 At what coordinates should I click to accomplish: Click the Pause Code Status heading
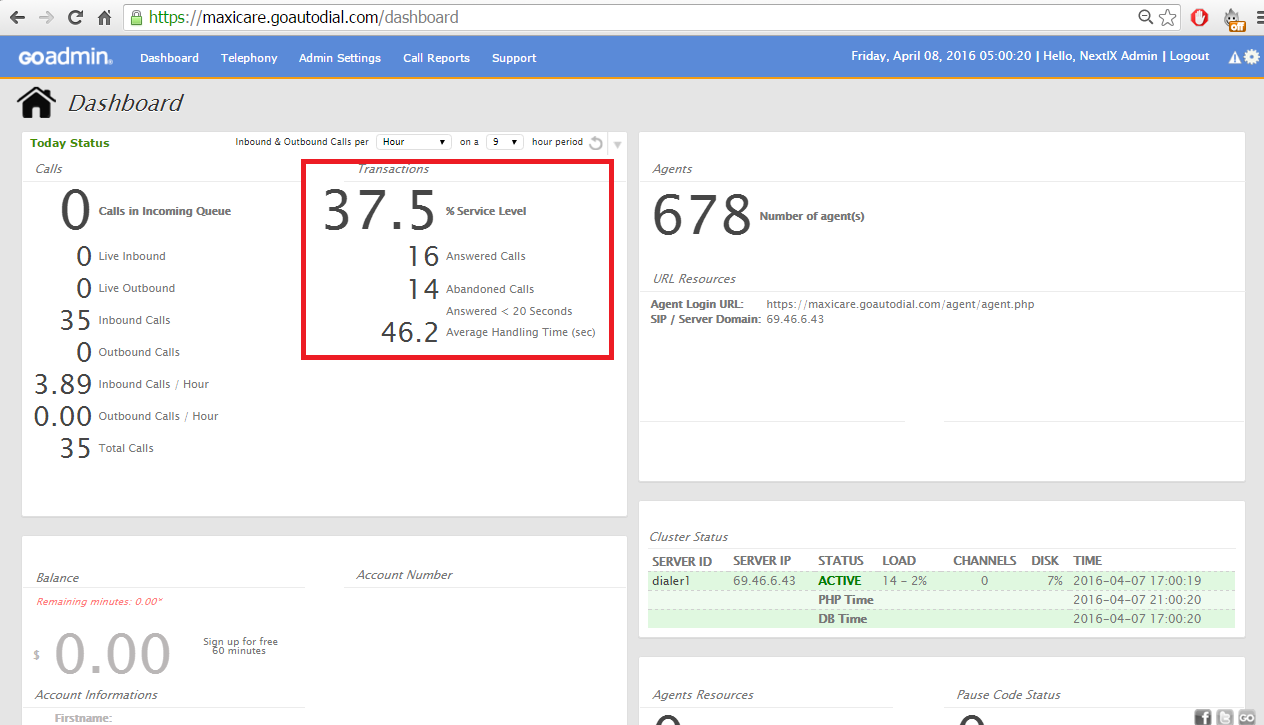pos(1008,695)
